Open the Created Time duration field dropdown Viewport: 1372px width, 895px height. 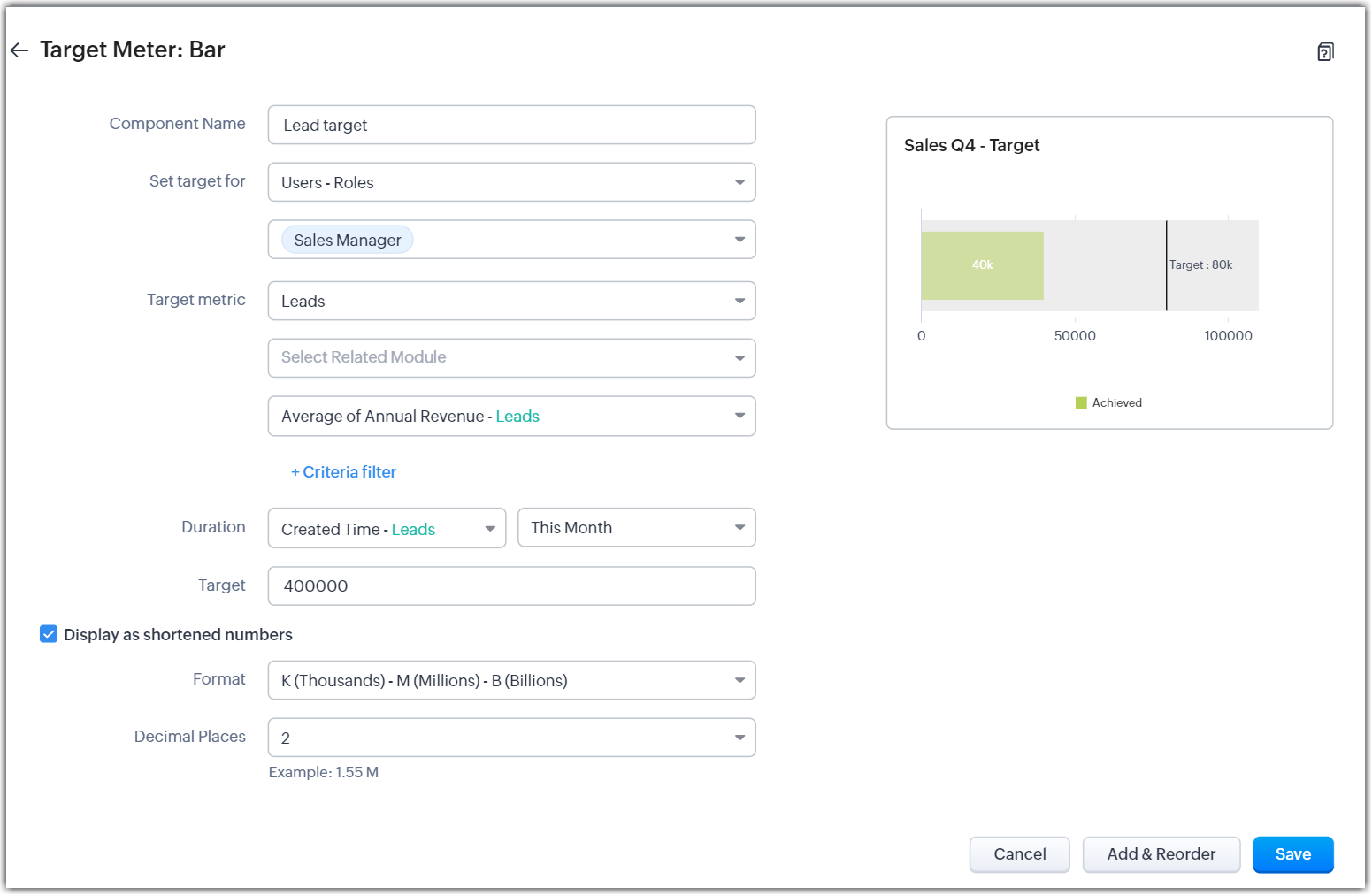click(x=387, y=529)
